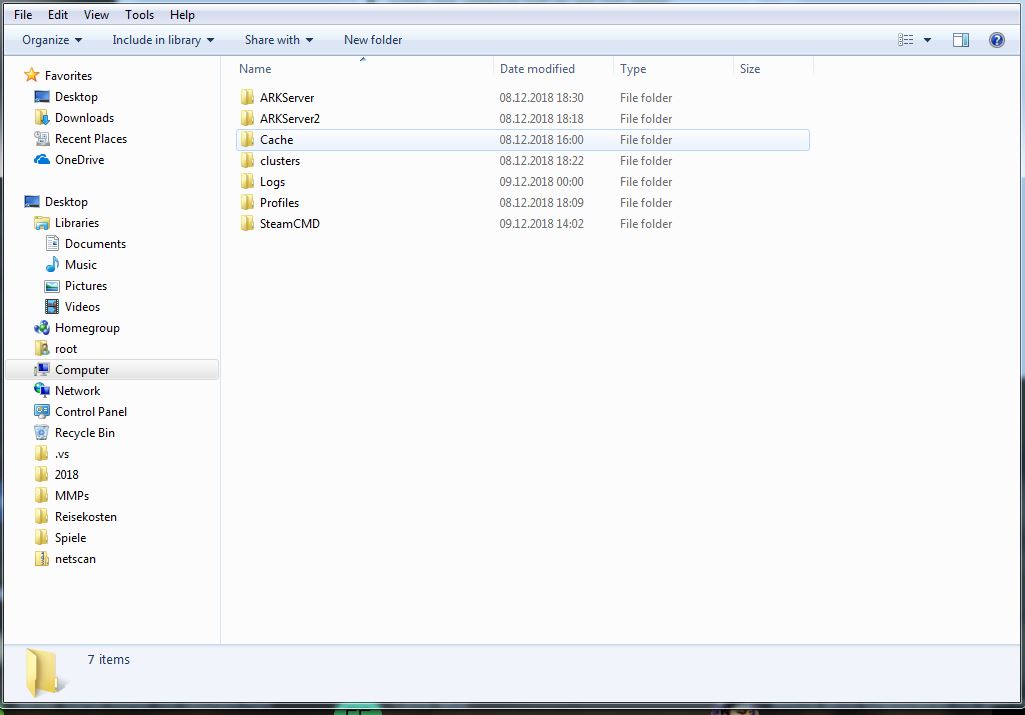Open Include in library dropdown
This screenshot has width=1025, height=715.
(163, 40)
